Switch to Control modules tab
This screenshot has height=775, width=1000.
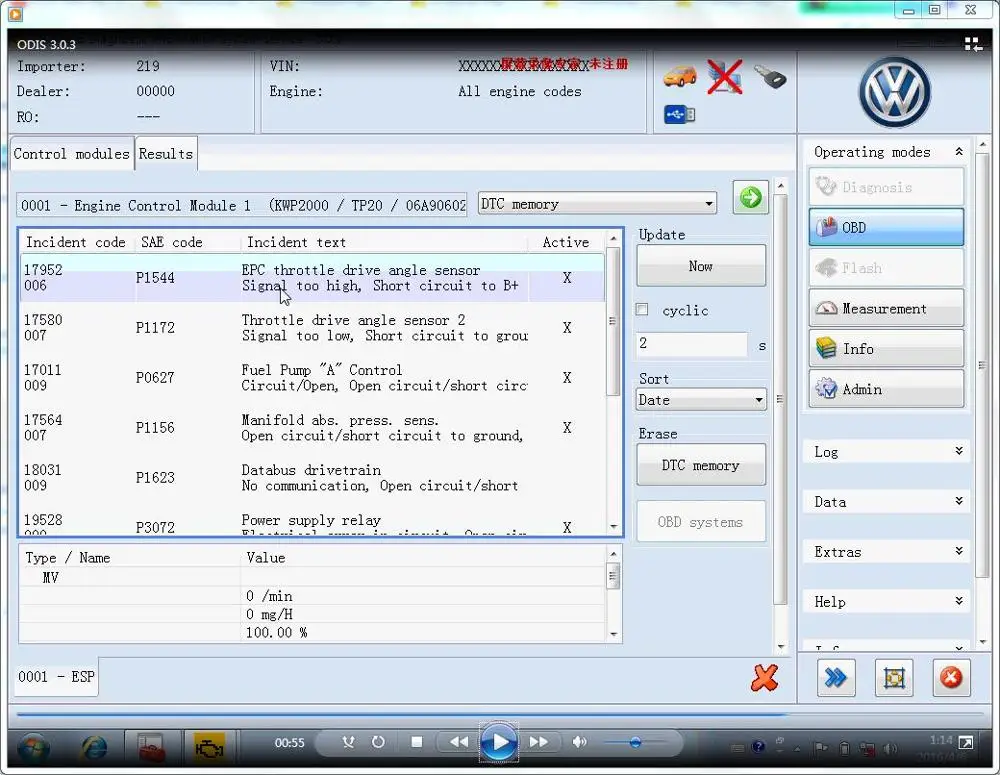click(71, 154)
